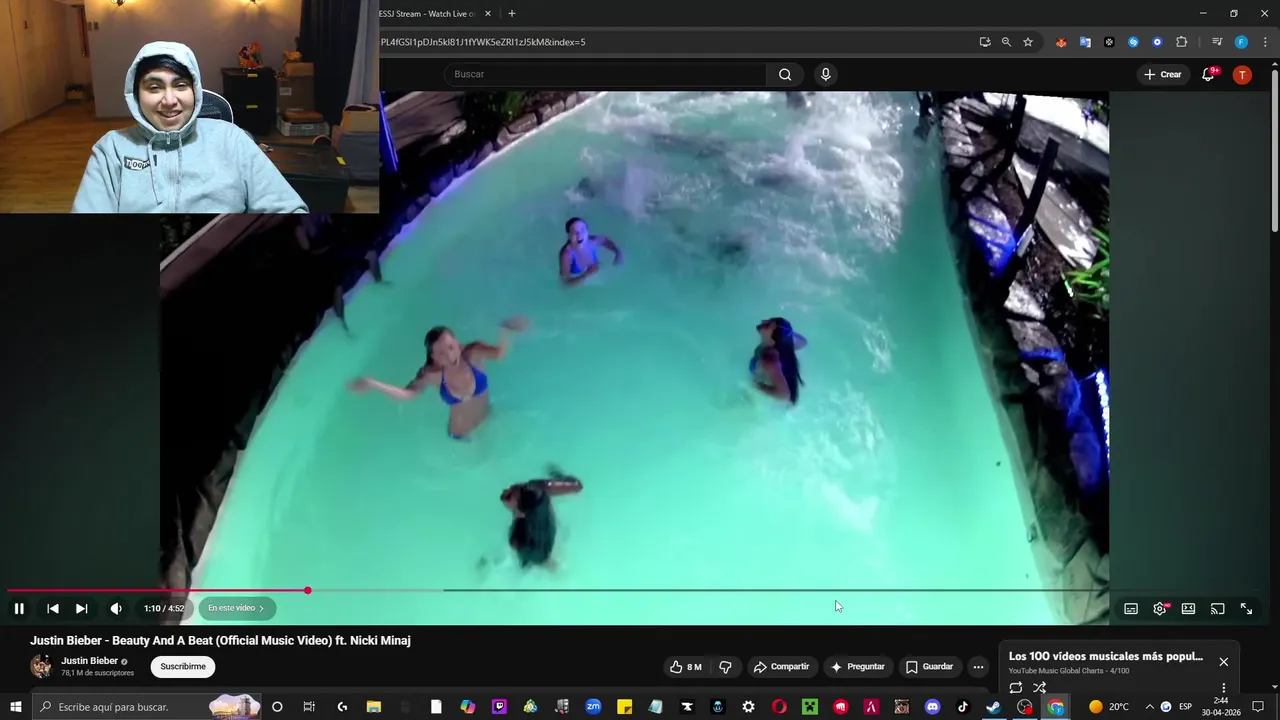Viewport: 1280px width, 720px height.
Task: Open Discord from the taskbar
Action: 933,707
